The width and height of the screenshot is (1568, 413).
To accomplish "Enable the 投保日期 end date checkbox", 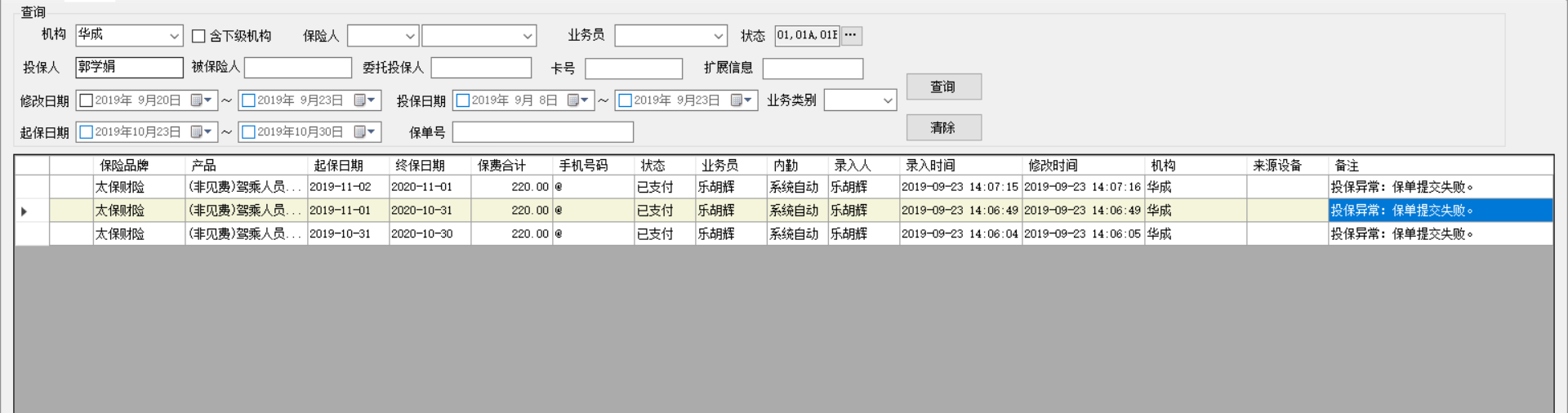I will (x=626, y=100).
